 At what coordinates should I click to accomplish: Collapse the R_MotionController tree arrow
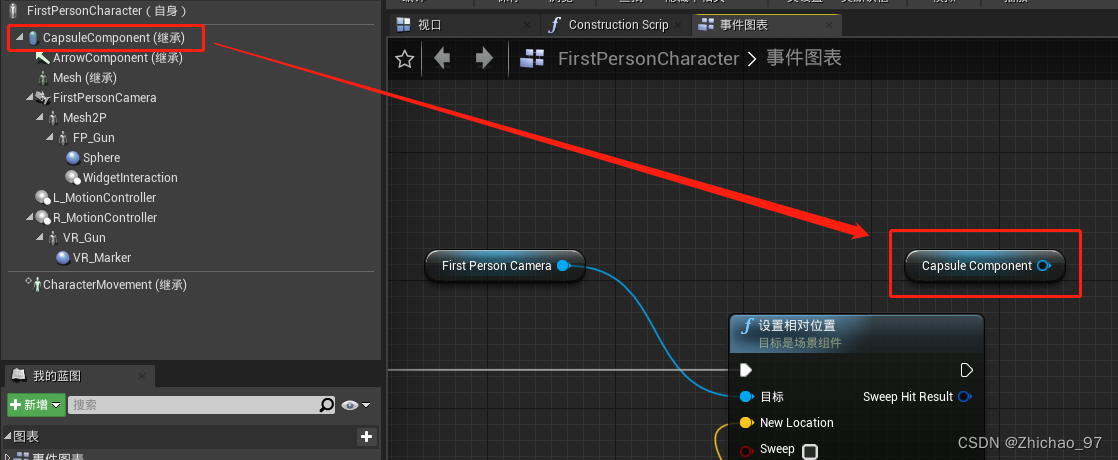[x=29, y=217]
